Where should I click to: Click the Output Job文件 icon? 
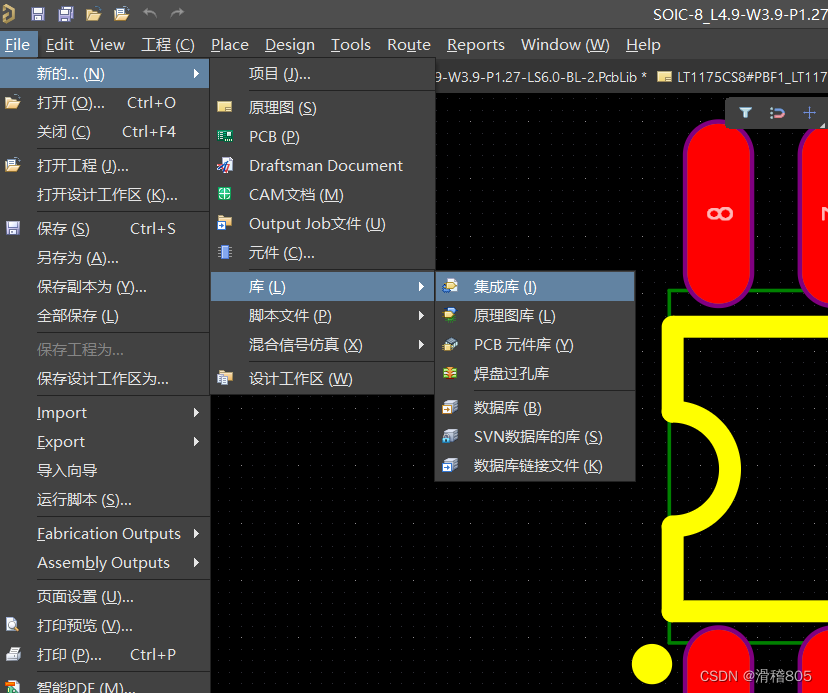[225, 223]
